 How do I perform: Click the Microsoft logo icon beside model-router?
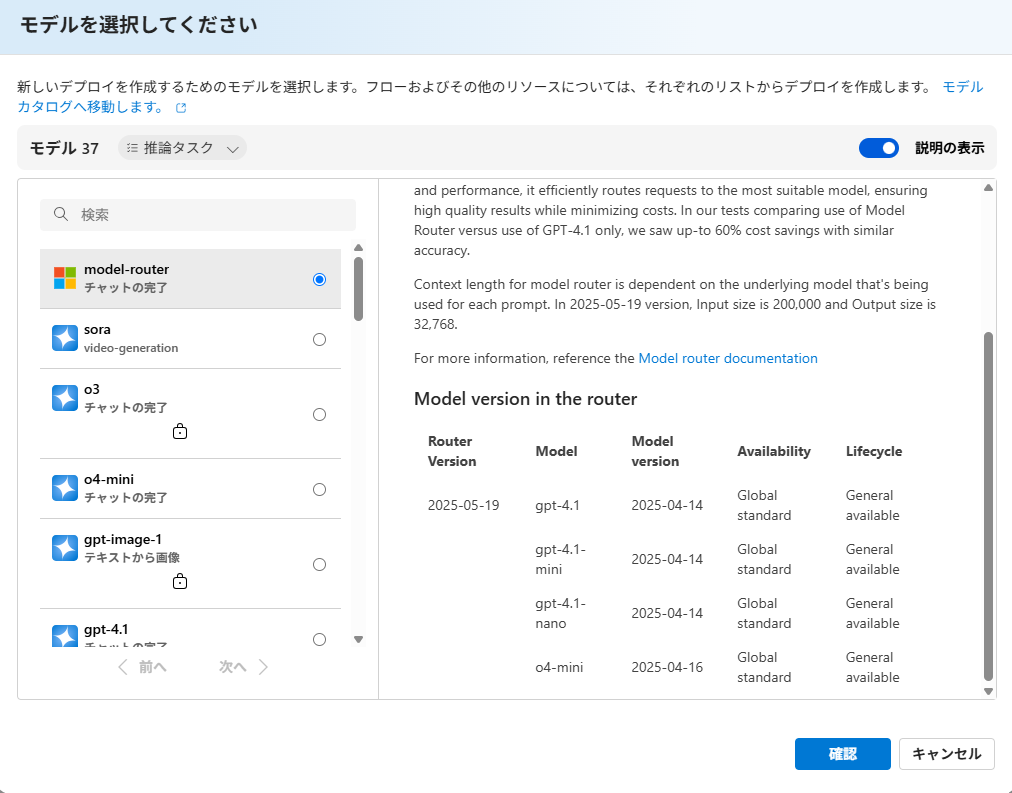(65, 278)
